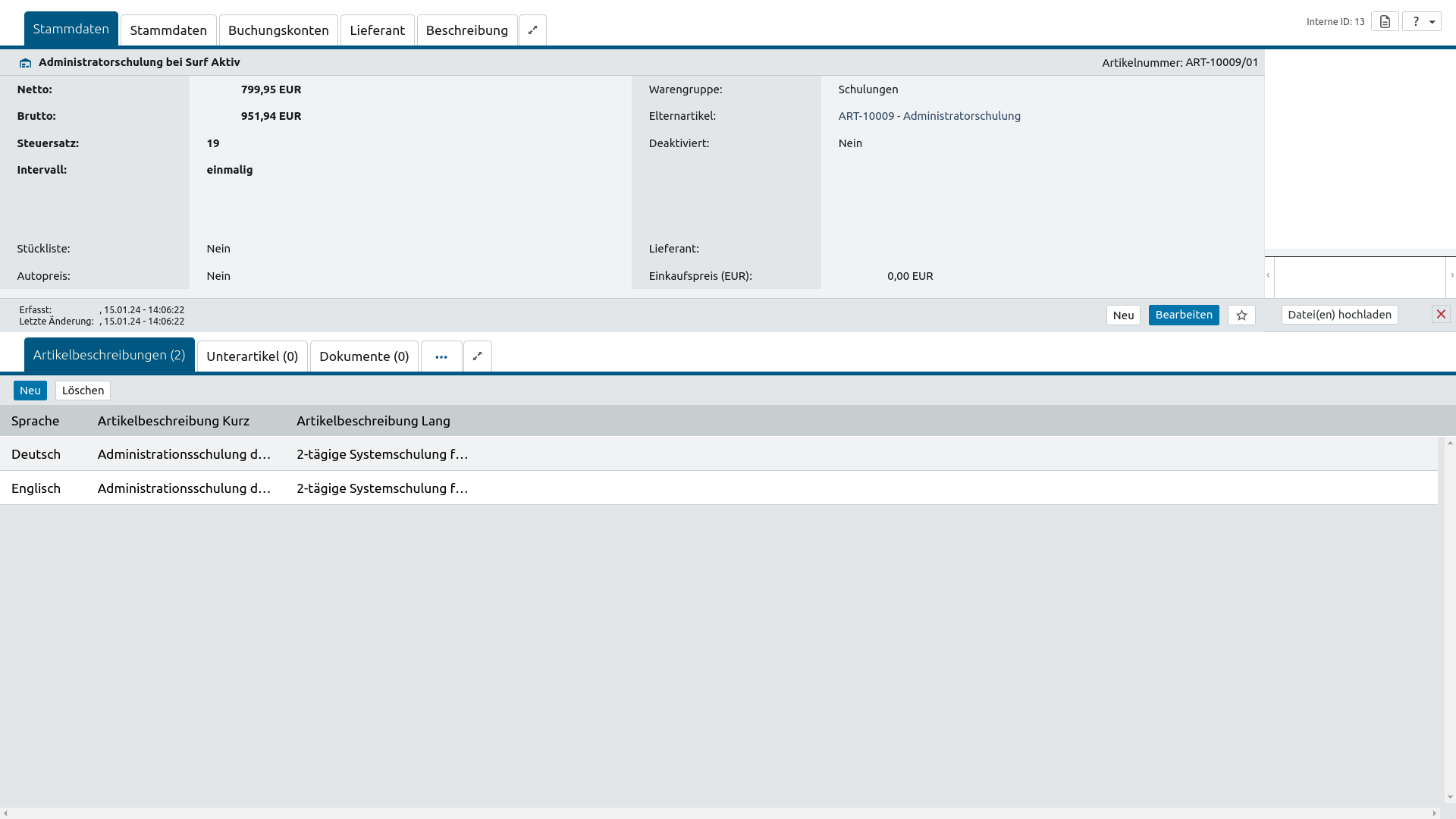Viewport: 1456px width, 819px height.
Task: Open the Unterartikel (0) tab
Action: (x=252, y=356)
